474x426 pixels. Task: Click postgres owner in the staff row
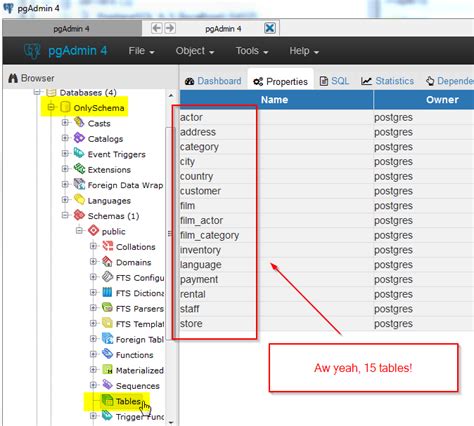pyautogui.click(x=393, y=309)
